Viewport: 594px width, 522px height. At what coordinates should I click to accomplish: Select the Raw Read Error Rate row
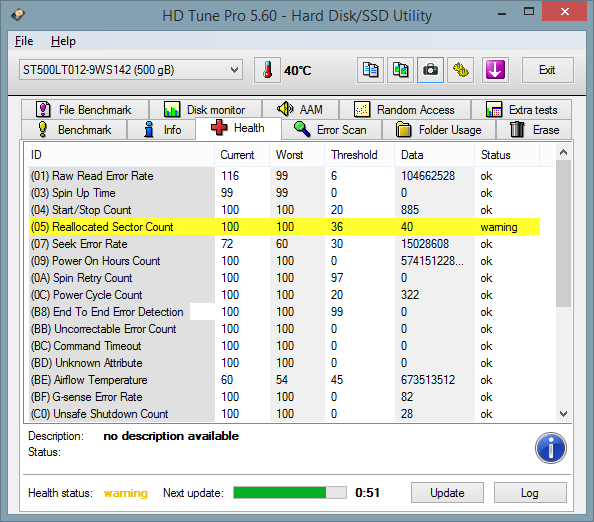point(284,176)
